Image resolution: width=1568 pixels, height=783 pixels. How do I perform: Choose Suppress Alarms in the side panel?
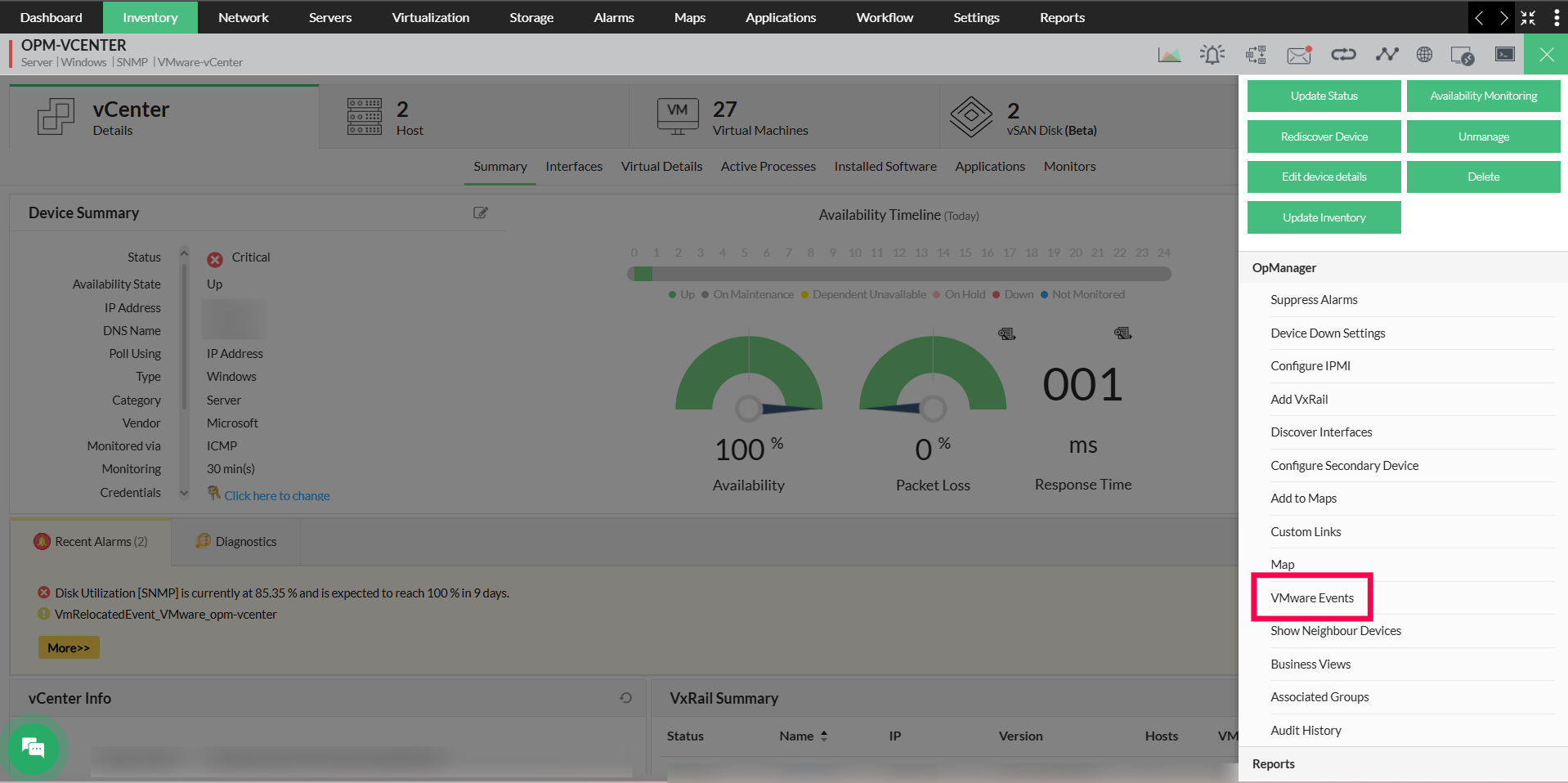[x=1314, y=300]
